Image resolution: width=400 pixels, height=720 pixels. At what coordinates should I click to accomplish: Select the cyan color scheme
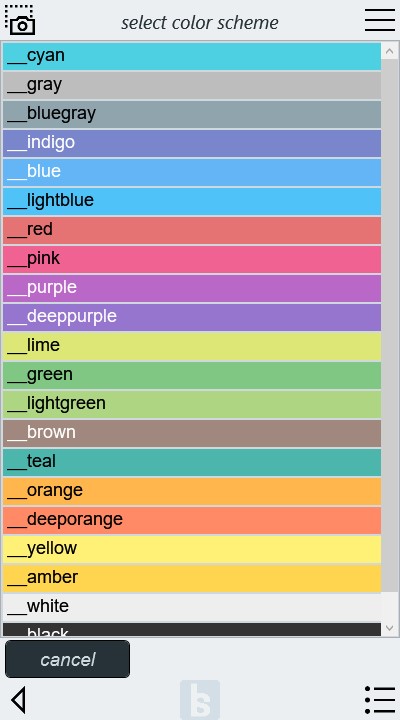[x=192, y=56]
